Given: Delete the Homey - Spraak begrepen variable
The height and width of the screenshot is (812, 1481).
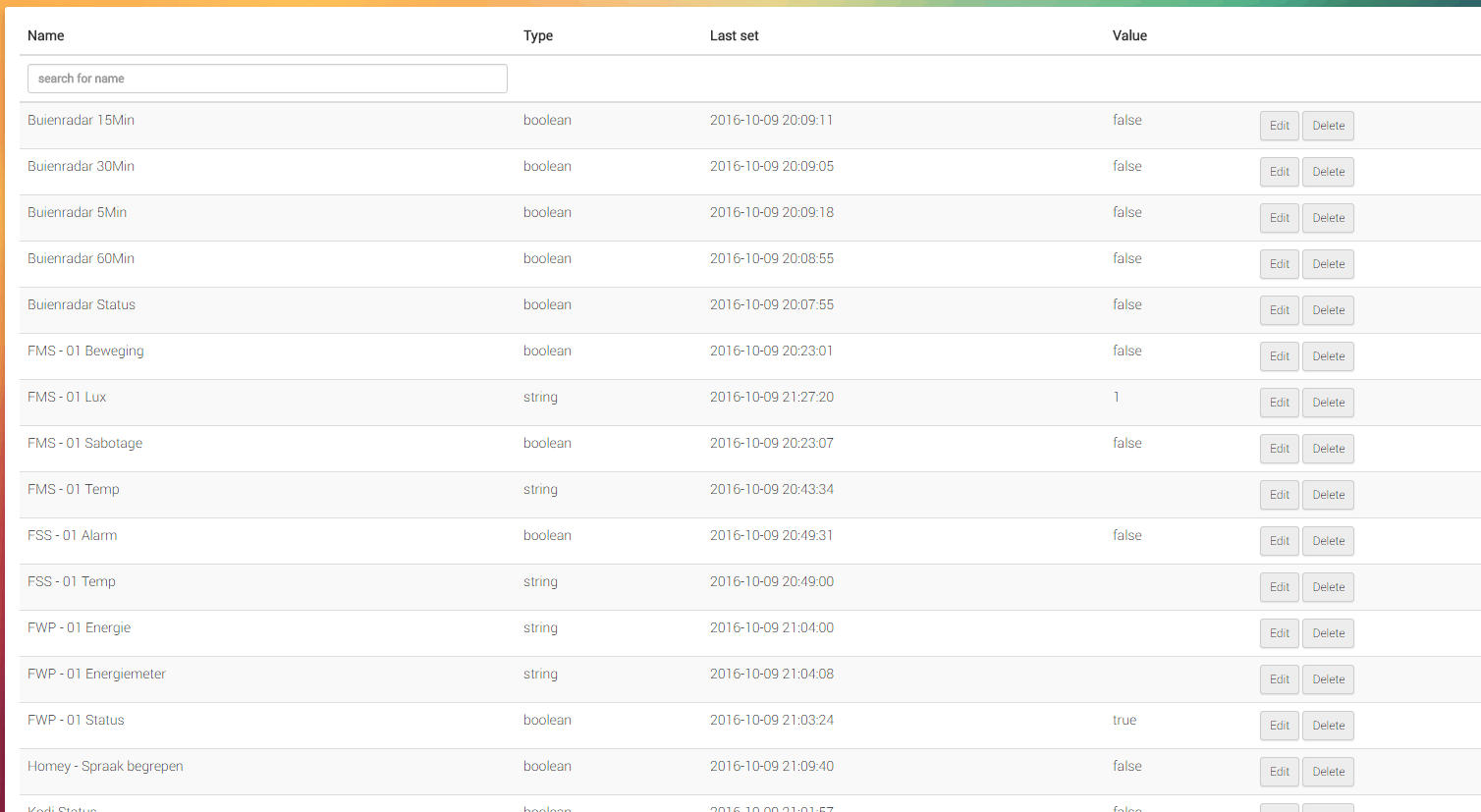Looking at the screenshot, I should [1329, 772].
